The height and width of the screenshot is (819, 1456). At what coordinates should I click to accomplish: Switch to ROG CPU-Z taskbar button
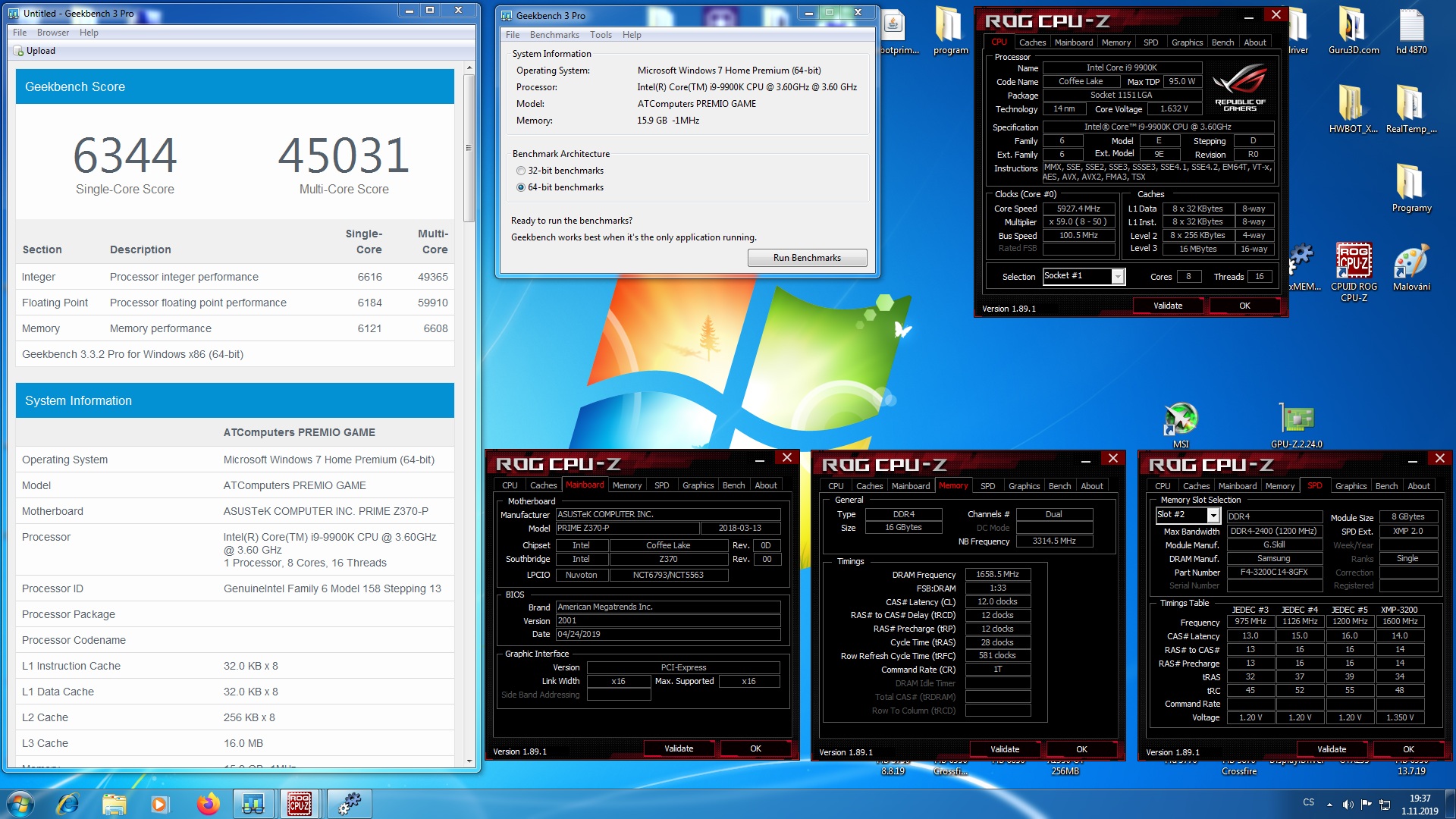tap(300, 804)
